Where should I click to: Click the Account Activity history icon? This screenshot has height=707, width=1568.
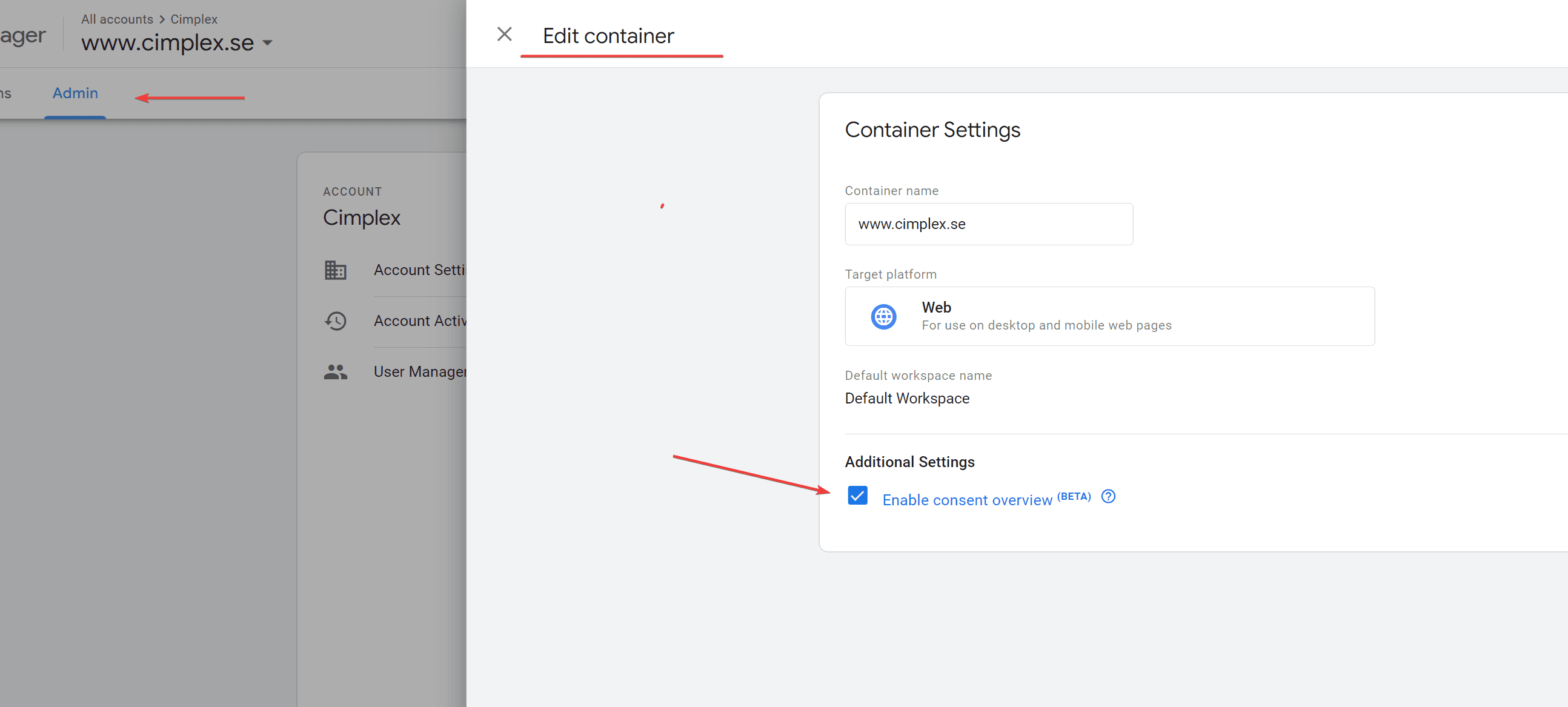click(x=336, y=320)
